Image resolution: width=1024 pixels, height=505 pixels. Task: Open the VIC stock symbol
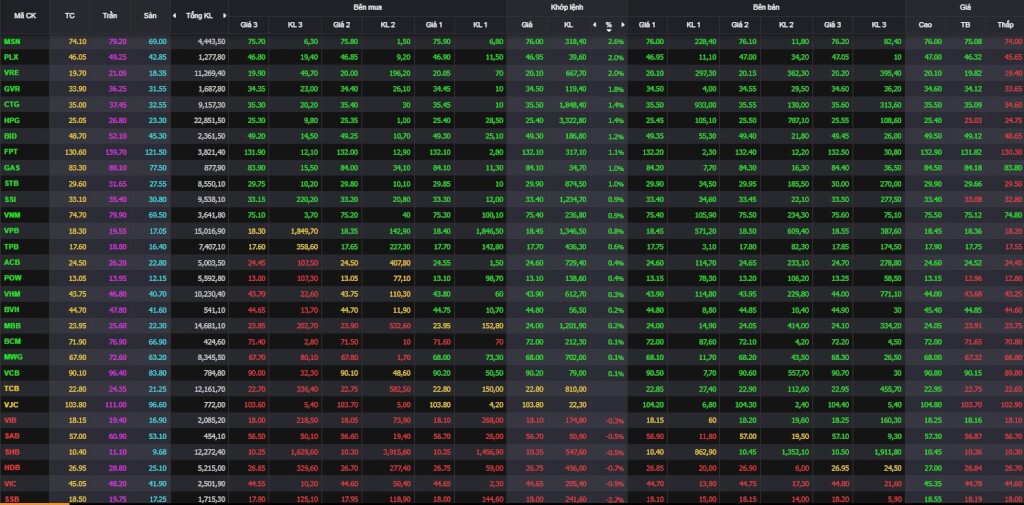click(10, 483)
